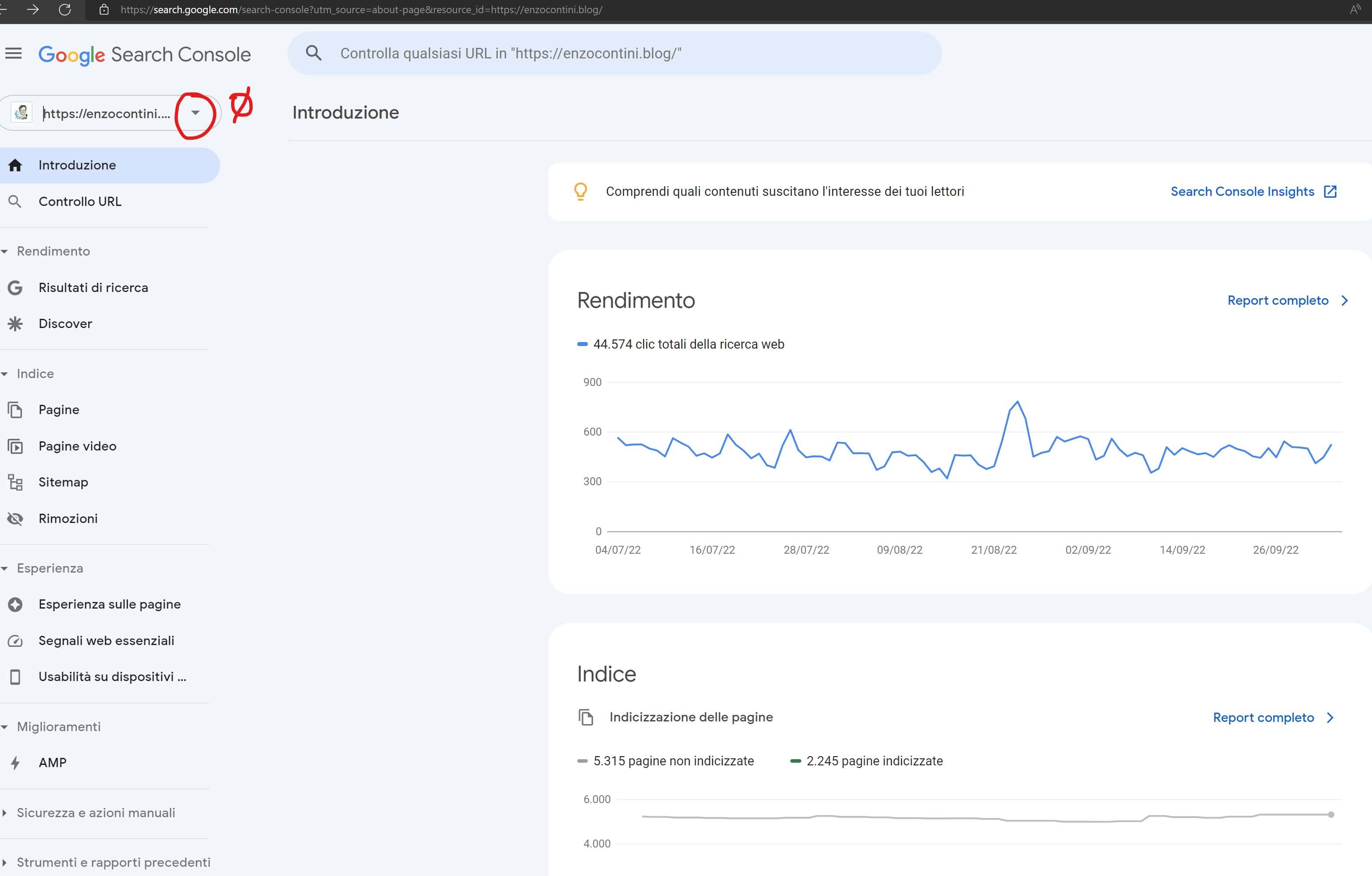
Task: Collapse the Miglioramenti sidebar section
Action: (x=4, y=727)
